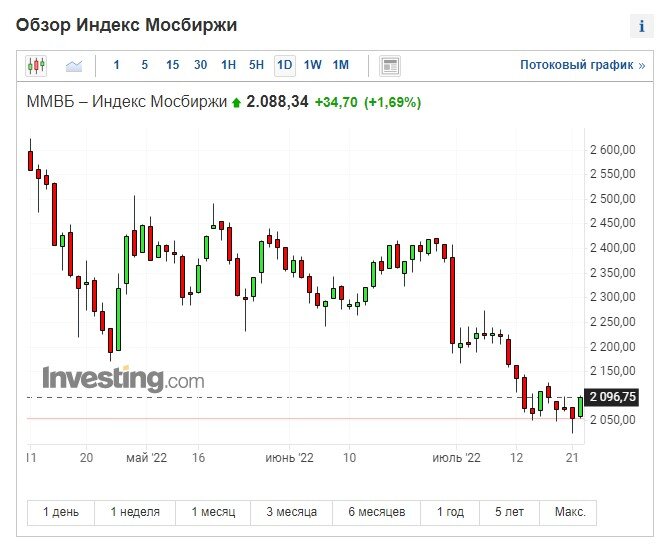Screen dimensions: 669x545
Task: Click the last green candle on chart
Action: (x=581, y=407)
